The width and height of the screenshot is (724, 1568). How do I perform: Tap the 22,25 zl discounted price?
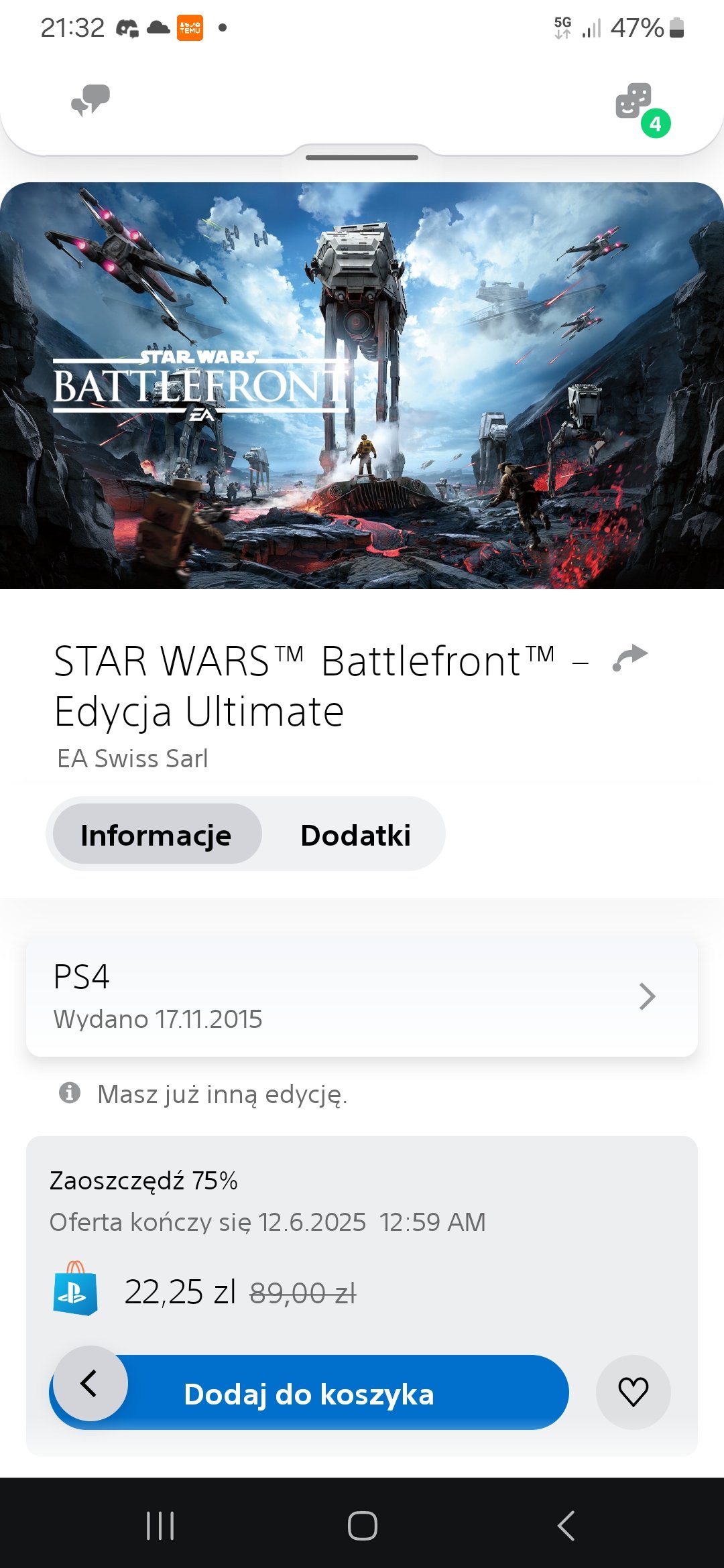[180, 1291]
